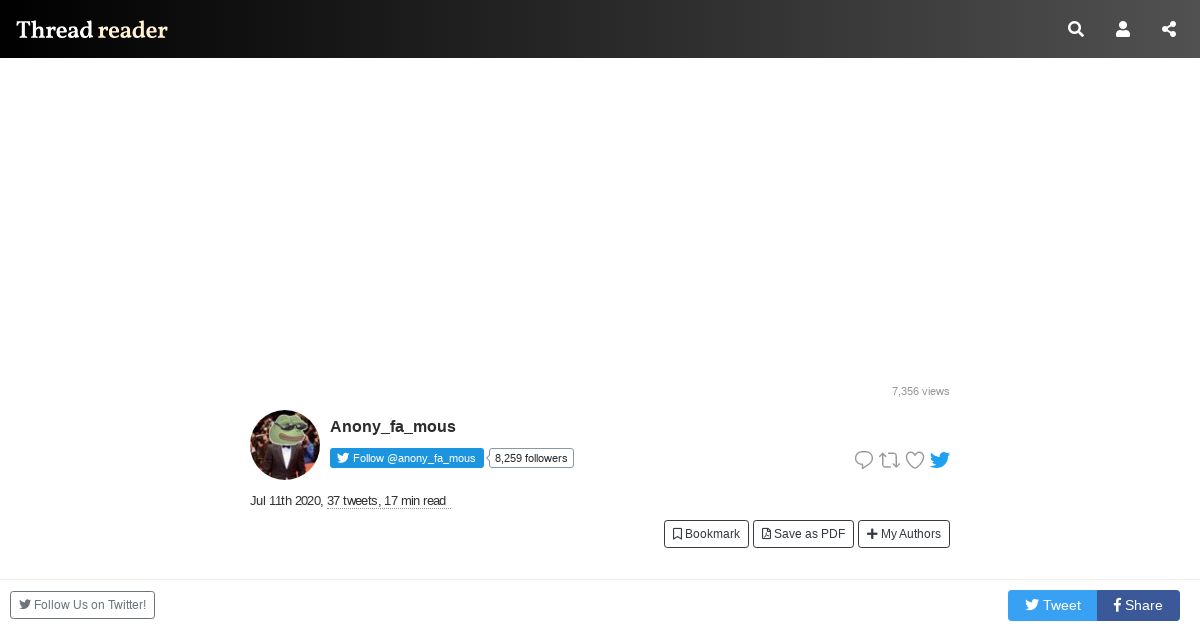Click the retweet arrows icon
Viewport: 1200px width, 630px height.
889,460
